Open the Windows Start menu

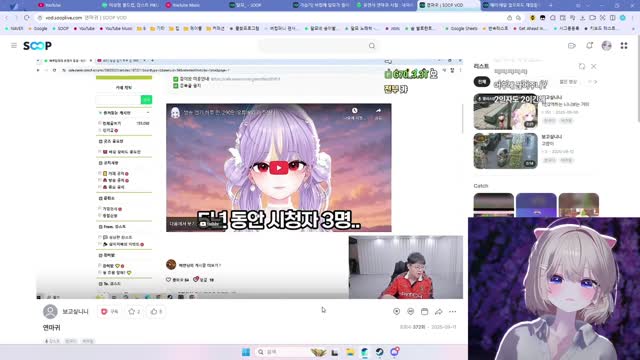pyautogui.click(x=246, y=352)
